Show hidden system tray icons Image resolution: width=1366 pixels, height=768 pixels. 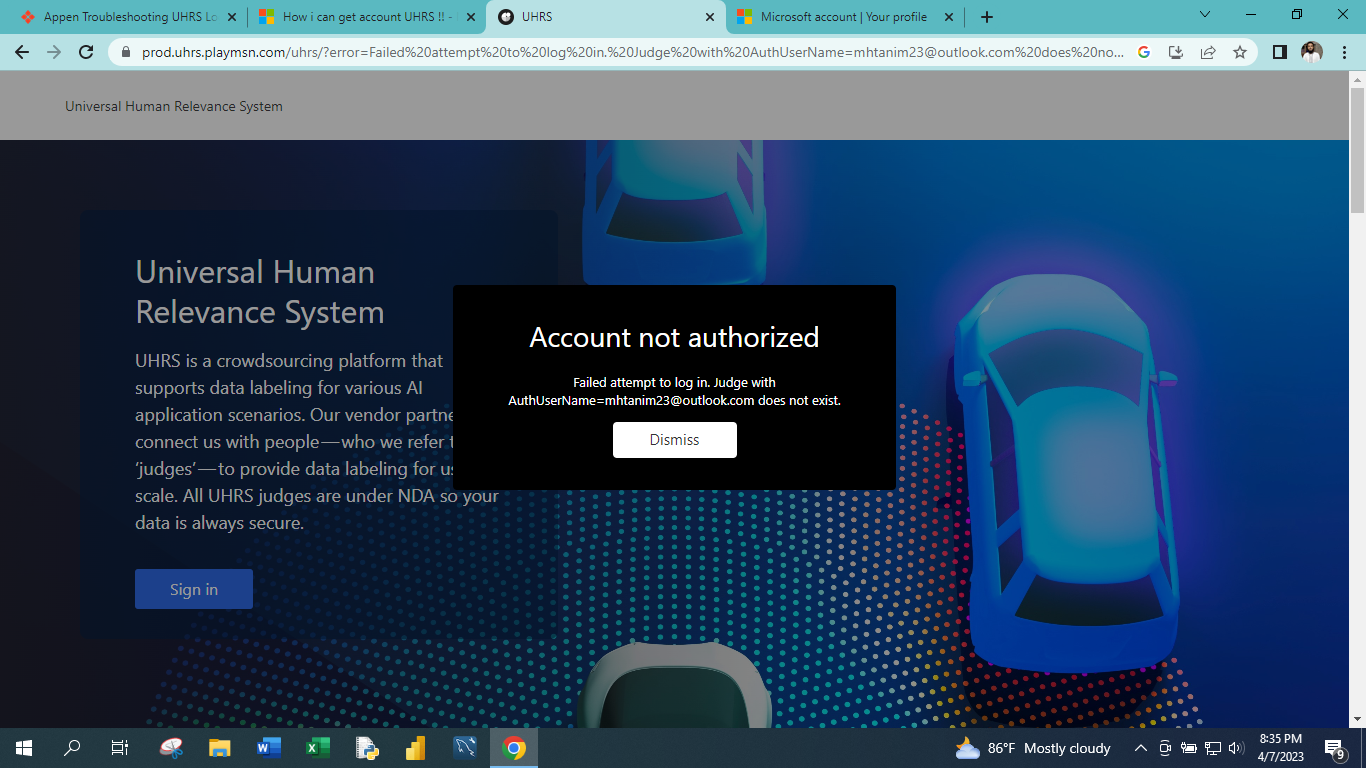[x=1141, y=748]
